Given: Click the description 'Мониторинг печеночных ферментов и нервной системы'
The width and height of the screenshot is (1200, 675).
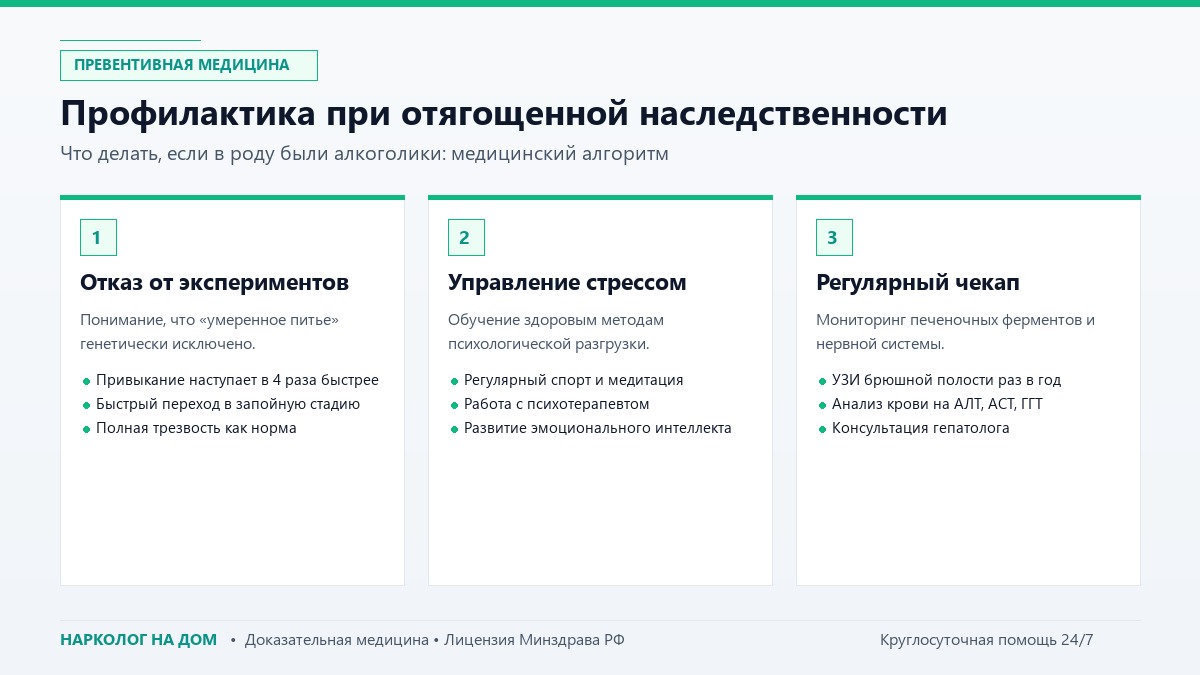Looking at the screenshot, I should tap(956, 332).
